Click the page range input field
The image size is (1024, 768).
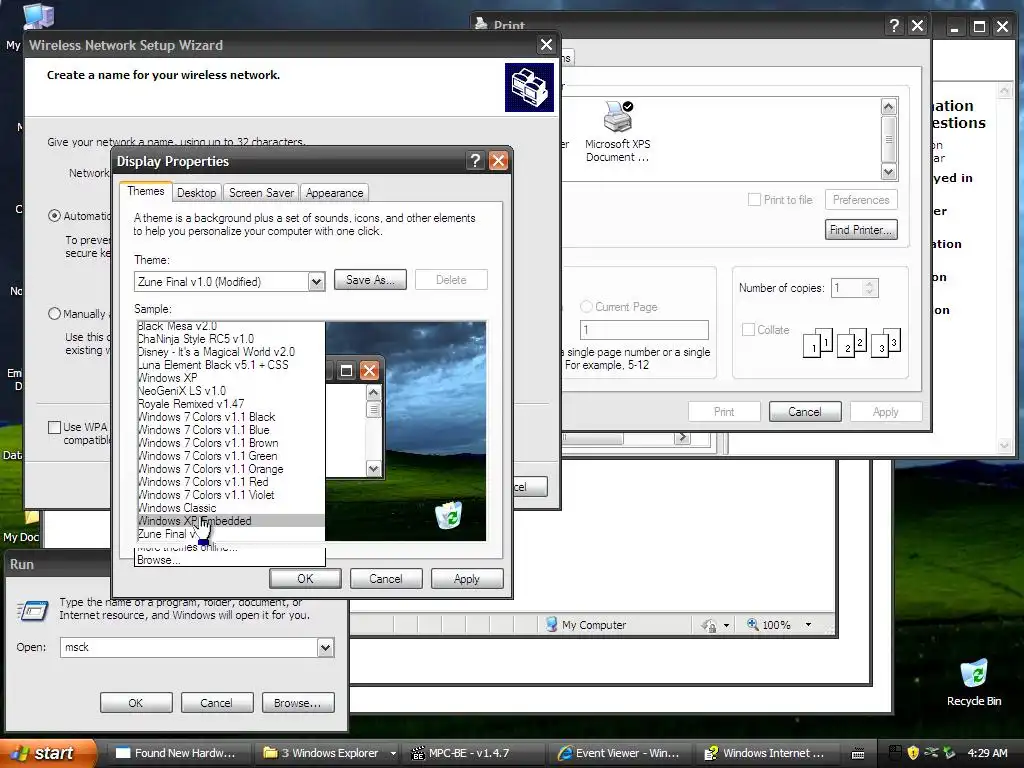coord(644,330)
